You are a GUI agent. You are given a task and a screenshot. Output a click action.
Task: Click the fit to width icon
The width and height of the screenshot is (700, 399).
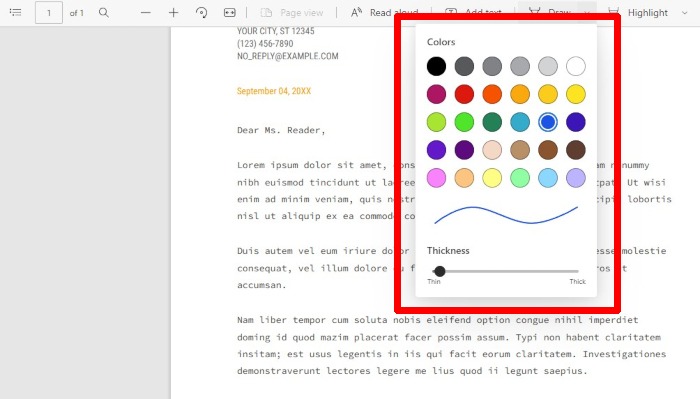229,13
